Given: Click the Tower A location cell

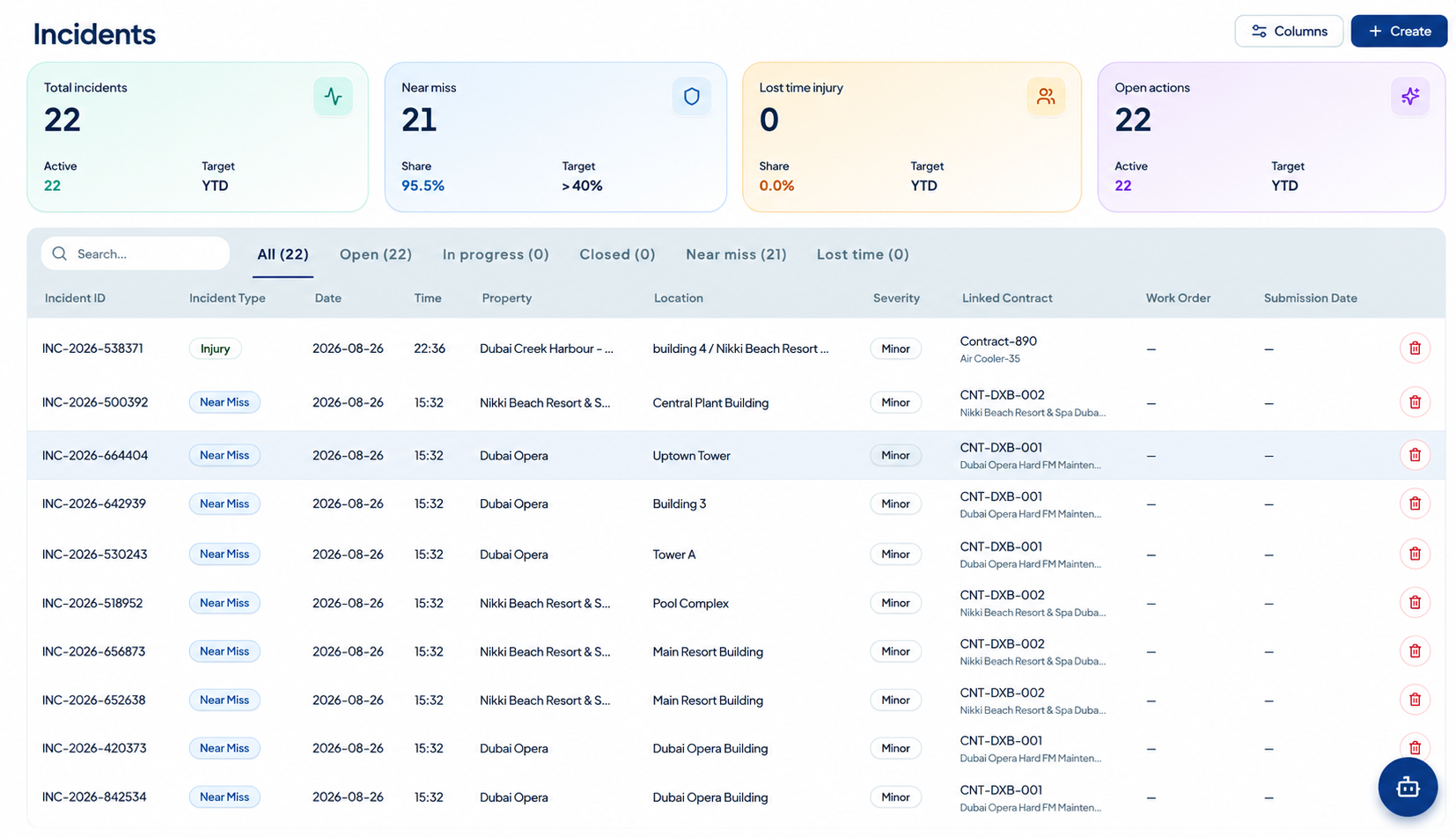Looking at the screenshot, I should (673, 554).
